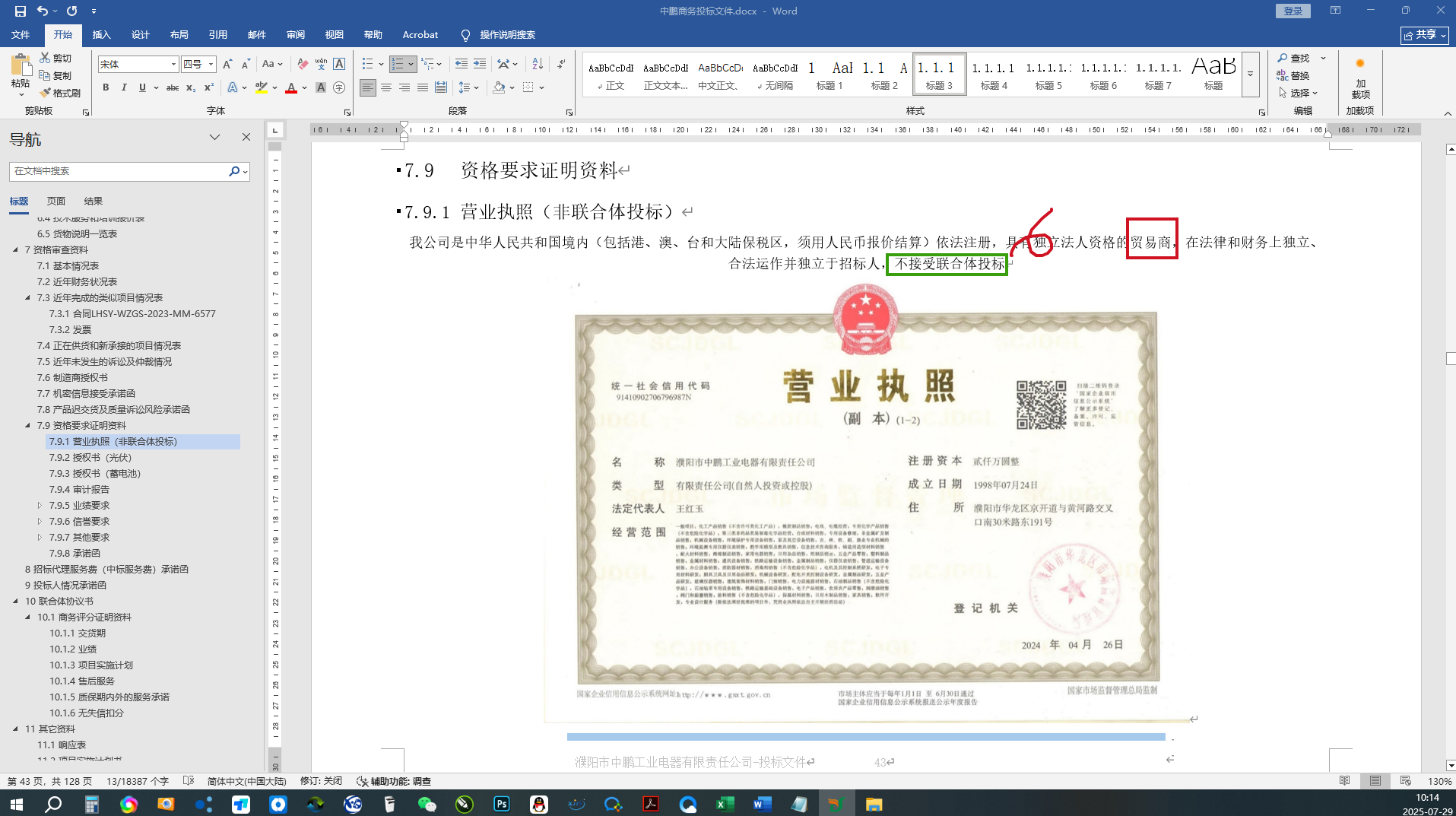1456x816 pixels.
Task: Toggle bold formatting
Action: (x=106, y=87)
